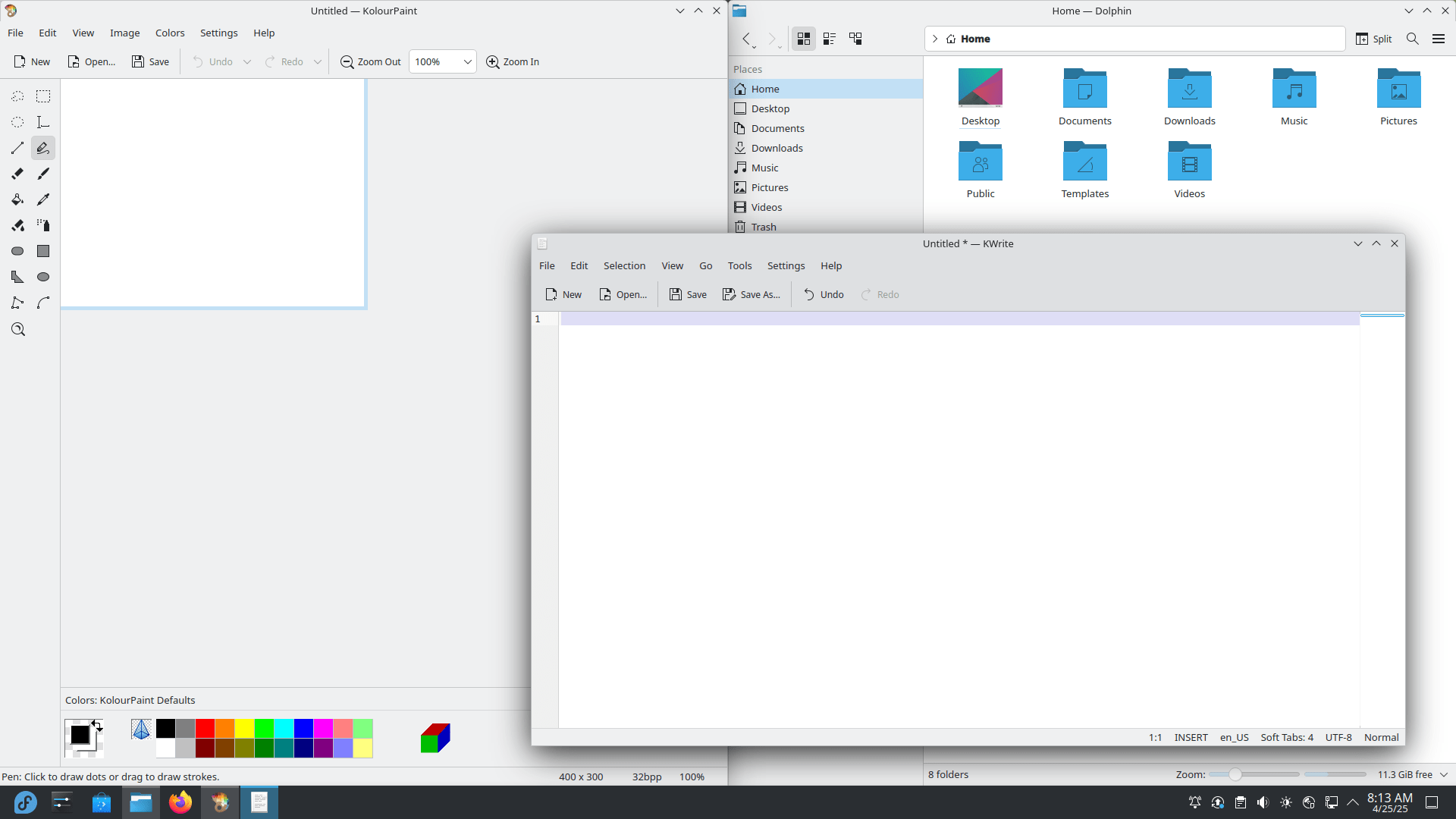Choose the Spraycan tool in KolourPaint
Image resolution: width=1456 pixels, height=819 pixels.
coord(43,225)
